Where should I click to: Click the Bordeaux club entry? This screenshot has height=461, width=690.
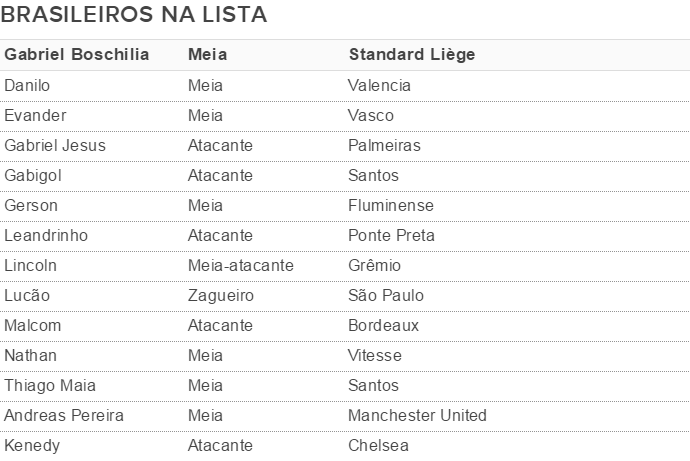383,325
